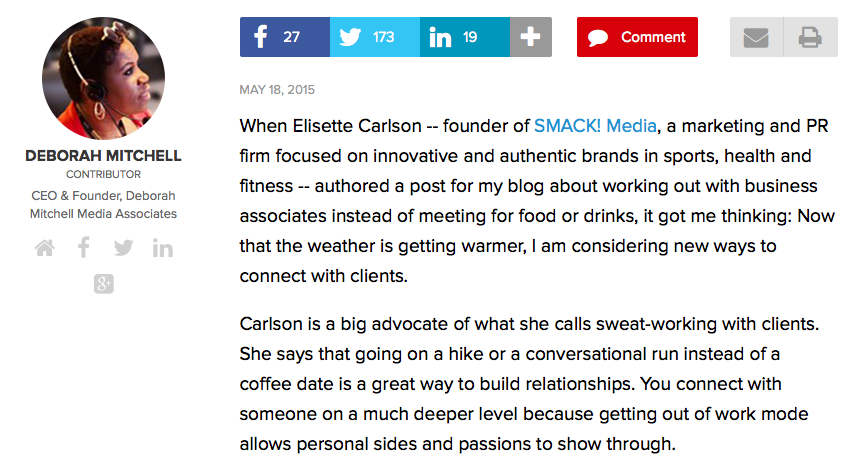
Task: Share article on Facebook share bar
Action: point(284,37)
